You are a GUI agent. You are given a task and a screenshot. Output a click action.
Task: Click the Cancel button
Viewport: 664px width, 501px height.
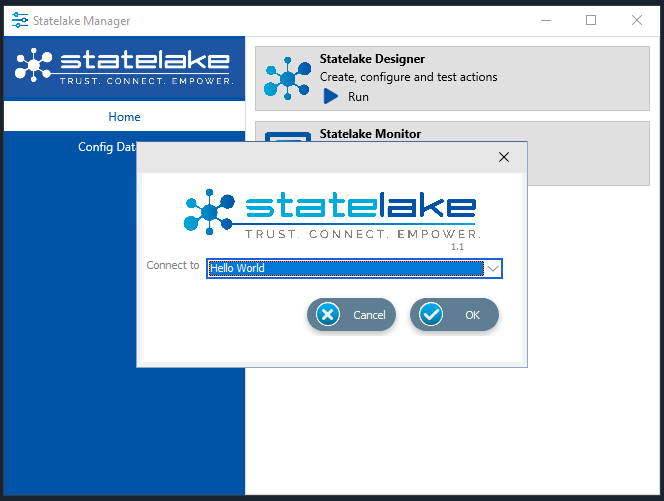tap(351, 315)
